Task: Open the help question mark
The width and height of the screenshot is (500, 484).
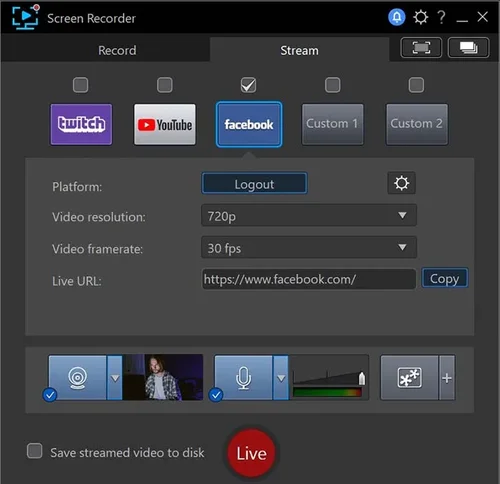Action: click(x=441, y=17)
